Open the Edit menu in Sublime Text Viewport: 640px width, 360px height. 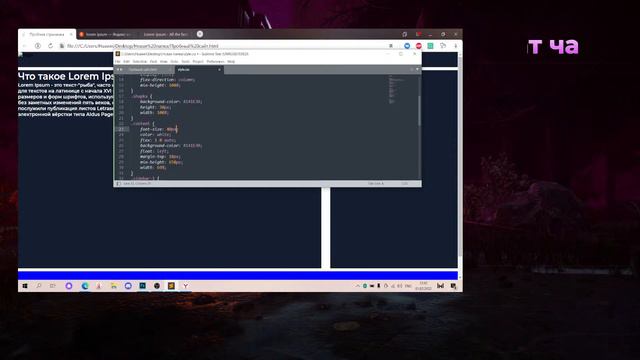coord(127,62)
